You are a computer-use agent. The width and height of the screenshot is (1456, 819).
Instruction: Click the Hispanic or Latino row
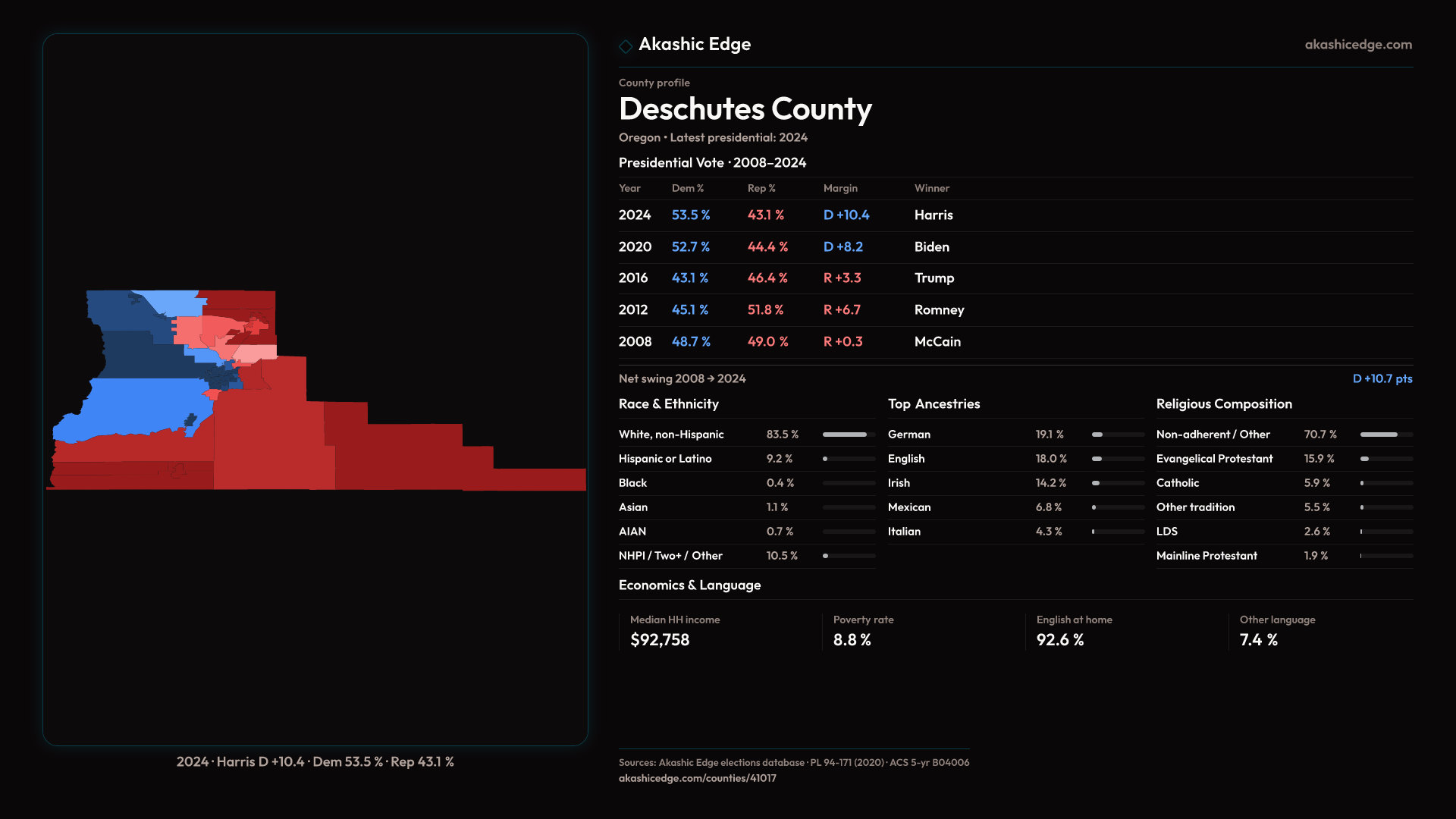[x=746, y=459]
